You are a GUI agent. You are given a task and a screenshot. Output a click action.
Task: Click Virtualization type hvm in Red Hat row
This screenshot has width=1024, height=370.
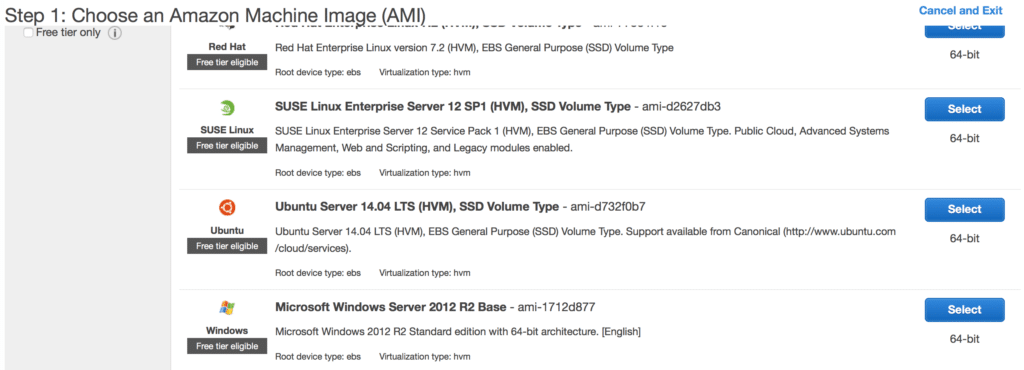coord(424,72)
